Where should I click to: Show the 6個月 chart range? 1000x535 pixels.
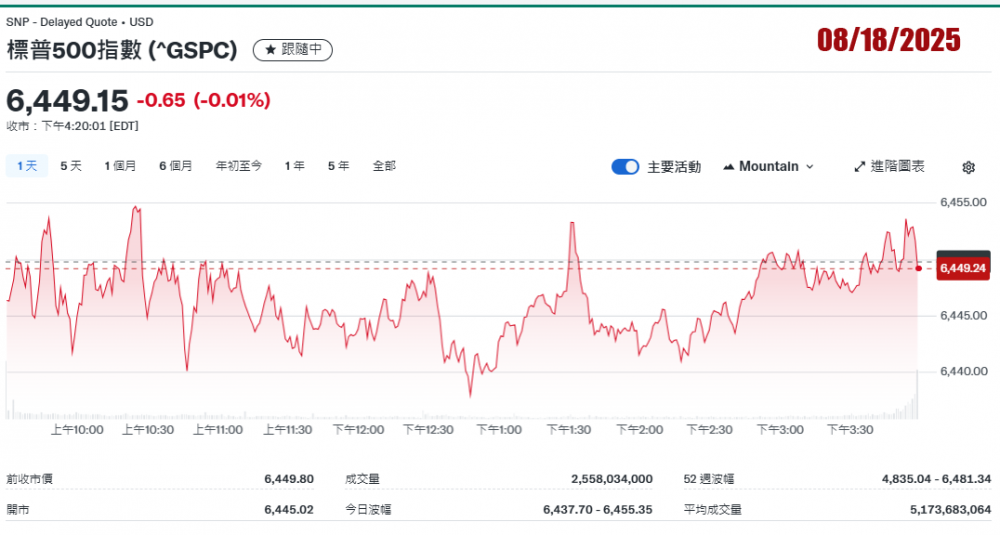click(x=175, y=166)
